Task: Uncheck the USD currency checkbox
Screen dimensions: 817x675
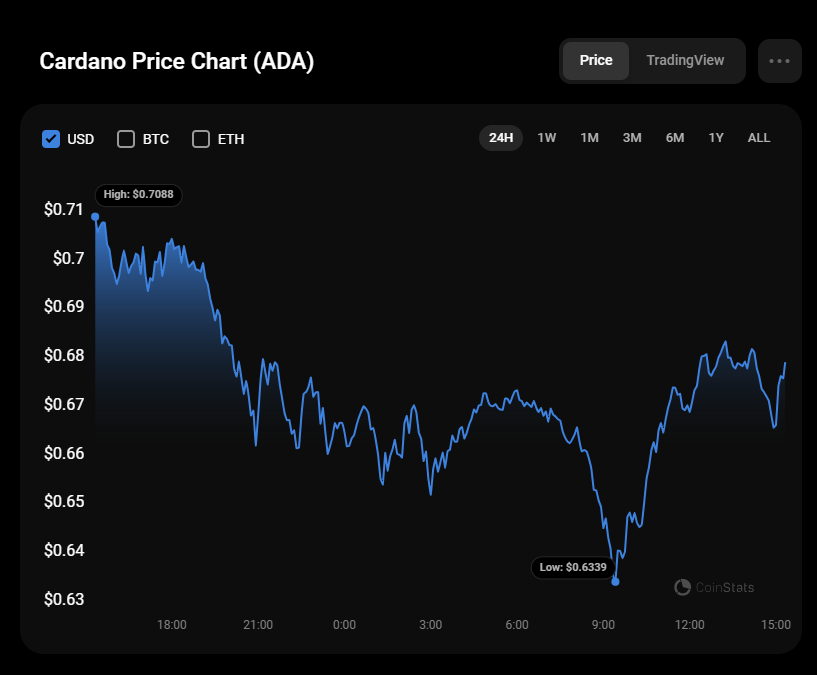Action: click(51, 139)
